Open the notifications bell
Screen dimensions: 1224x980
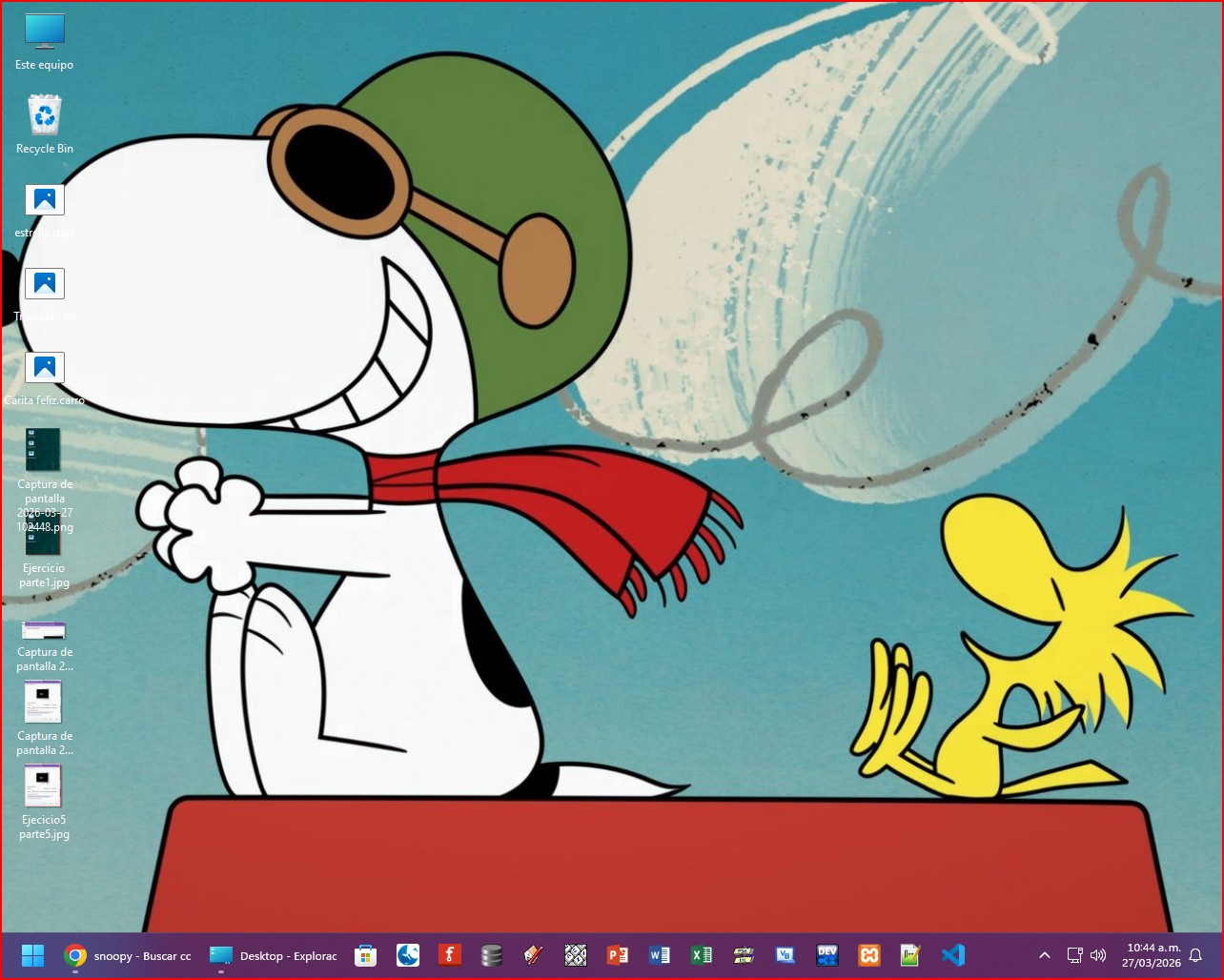1195,955
